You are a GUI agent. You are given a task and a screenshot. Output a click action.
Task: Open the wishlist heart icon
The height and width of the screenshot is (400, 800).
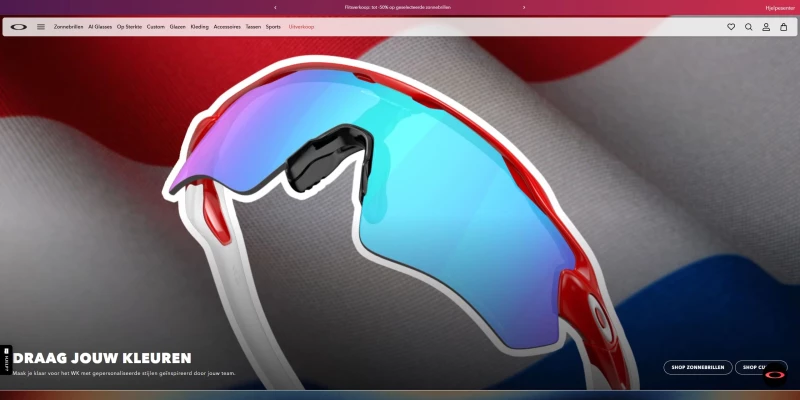[x=731, y=27]
